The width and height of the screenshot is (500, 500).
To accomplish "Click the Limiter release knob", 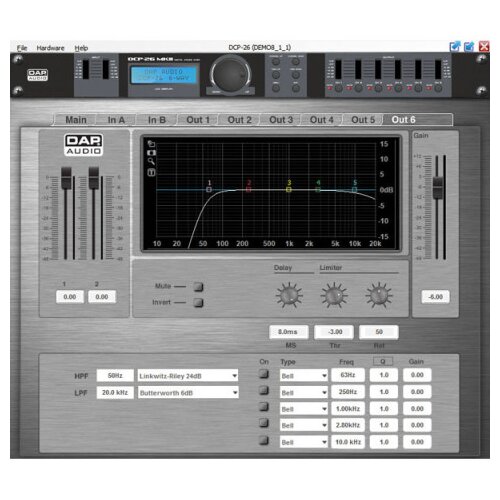I will [379, 295].
